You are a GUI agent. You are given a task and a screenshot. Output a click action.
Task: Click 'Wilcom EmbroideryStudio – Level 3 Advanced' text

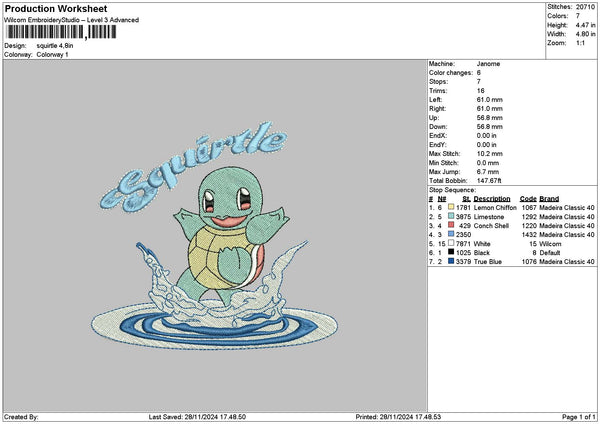pyautogui.click(x=72, y=20)
